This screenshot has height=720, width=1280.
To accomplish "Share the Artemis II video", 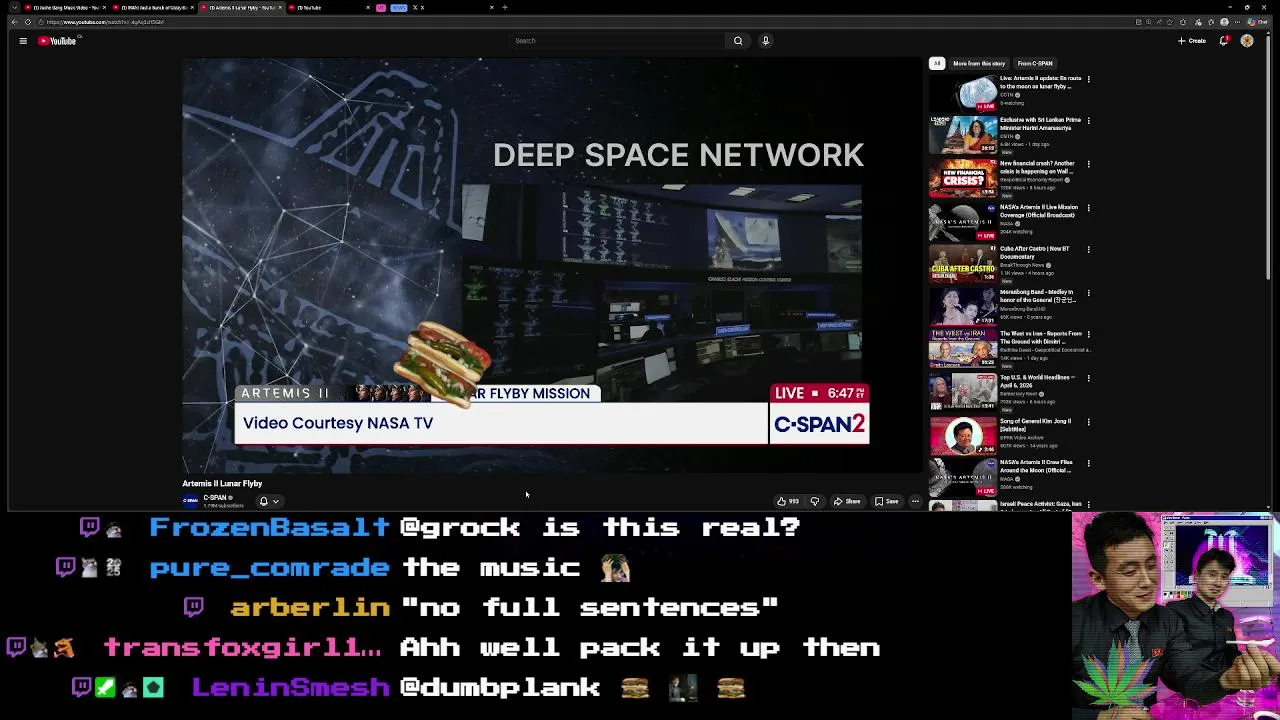I will [847, 502].
